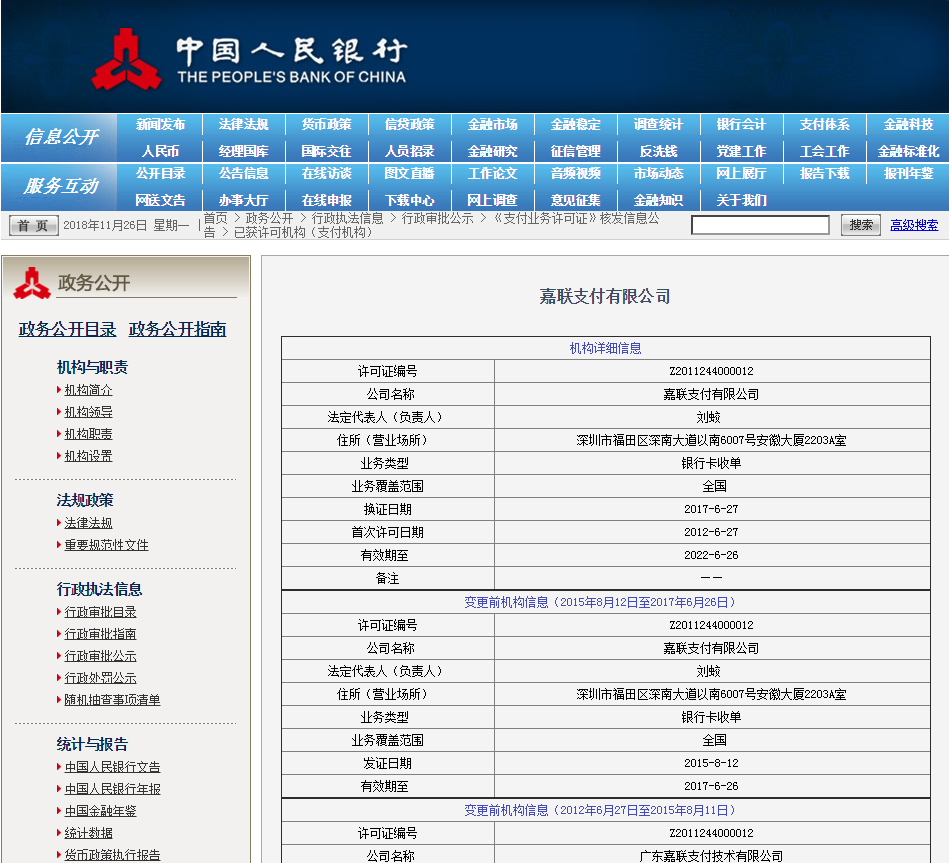Open 下载中心 menu item
The image size is (949, 863).
click(409, 200)
